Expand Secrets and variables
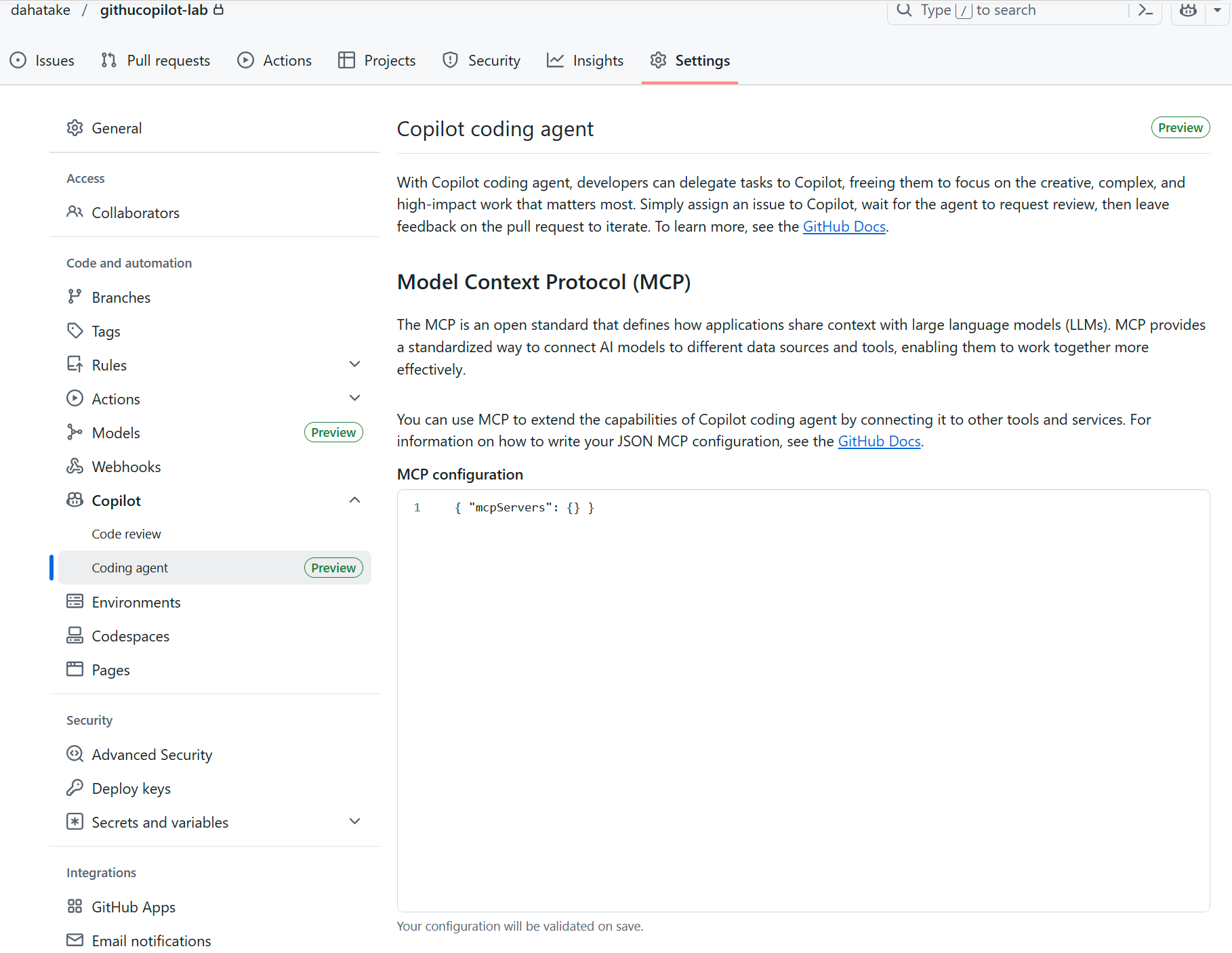 click(x=355, y=821)
